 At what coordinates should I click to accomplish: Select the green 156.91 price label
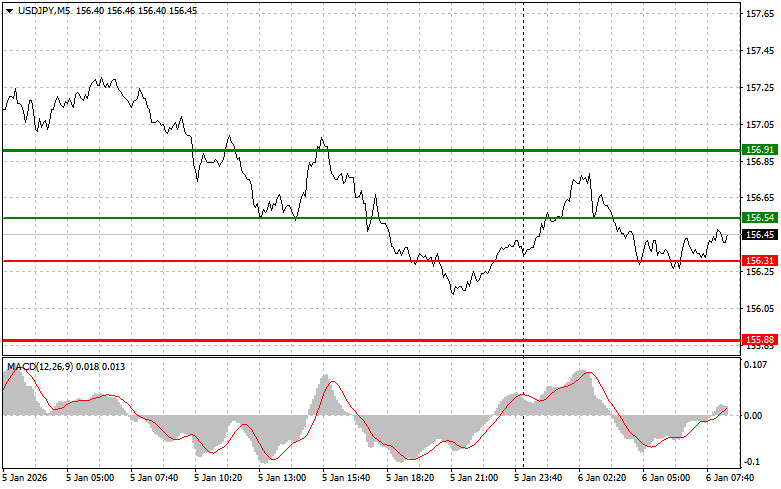(760, 149)
